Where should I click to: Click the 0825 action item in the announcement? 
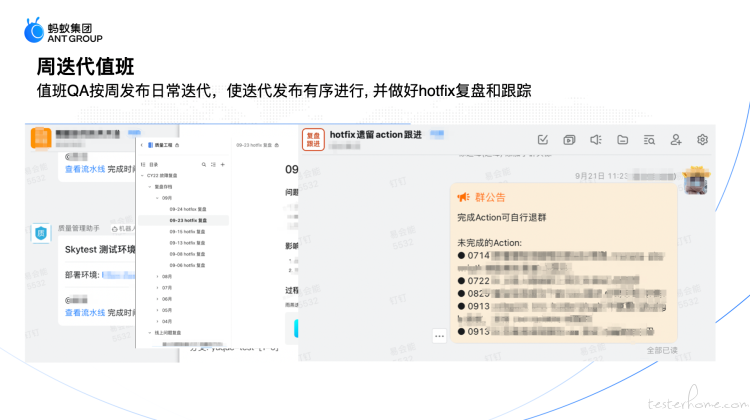pyautogui.click(x=560, y=293)
